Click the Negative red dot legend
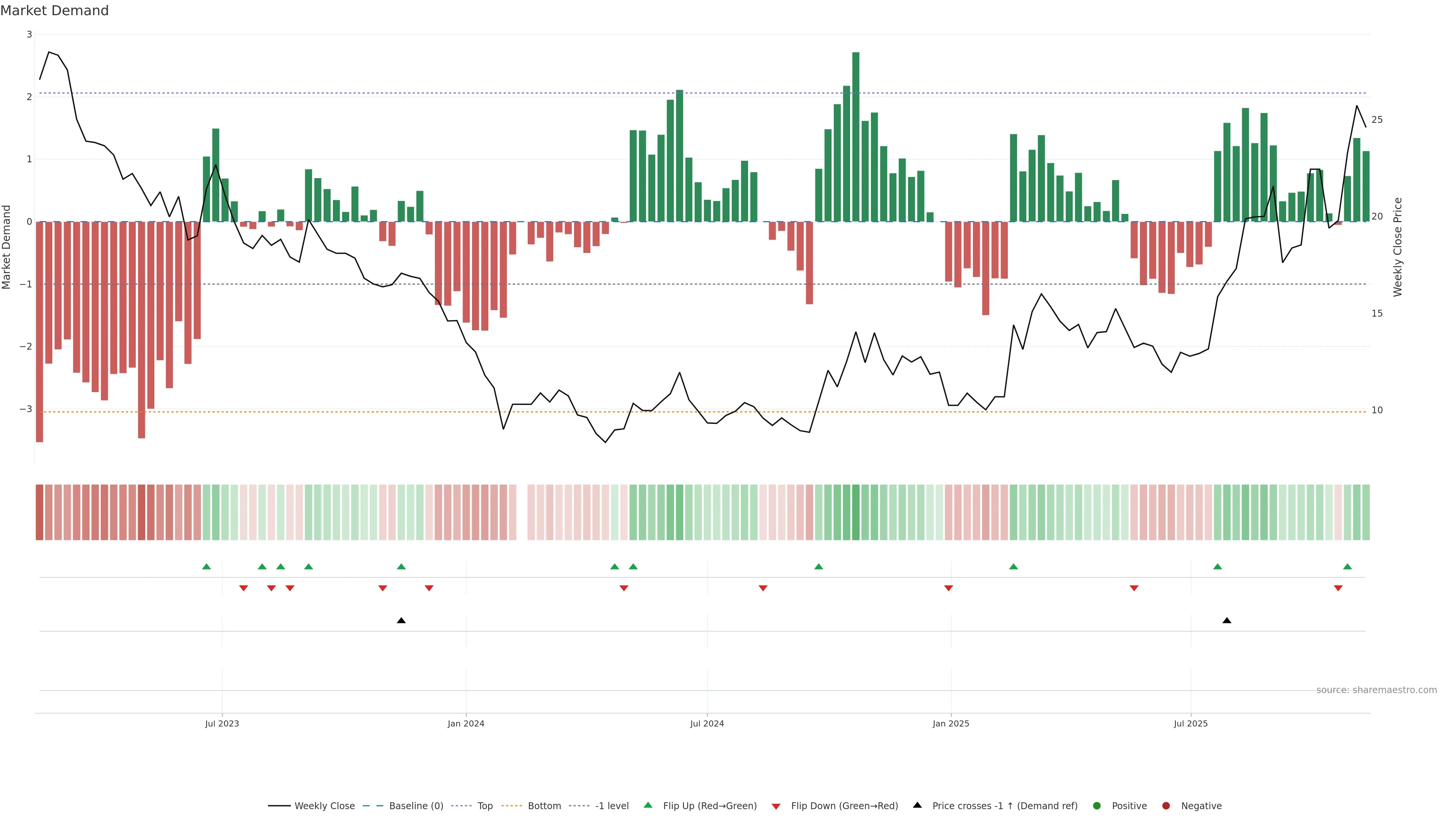This screenshot has width=1456, height=819. click(1166, 805)
